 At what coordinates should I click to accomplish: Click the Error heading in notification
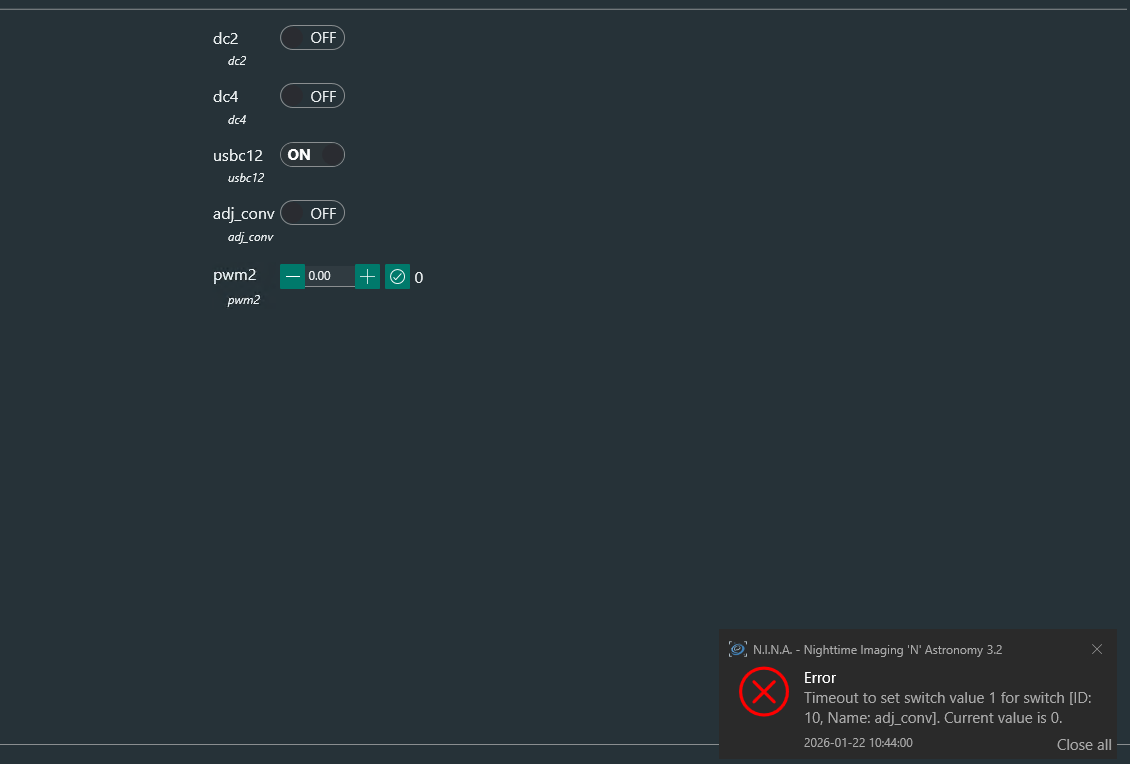[819, 678]
